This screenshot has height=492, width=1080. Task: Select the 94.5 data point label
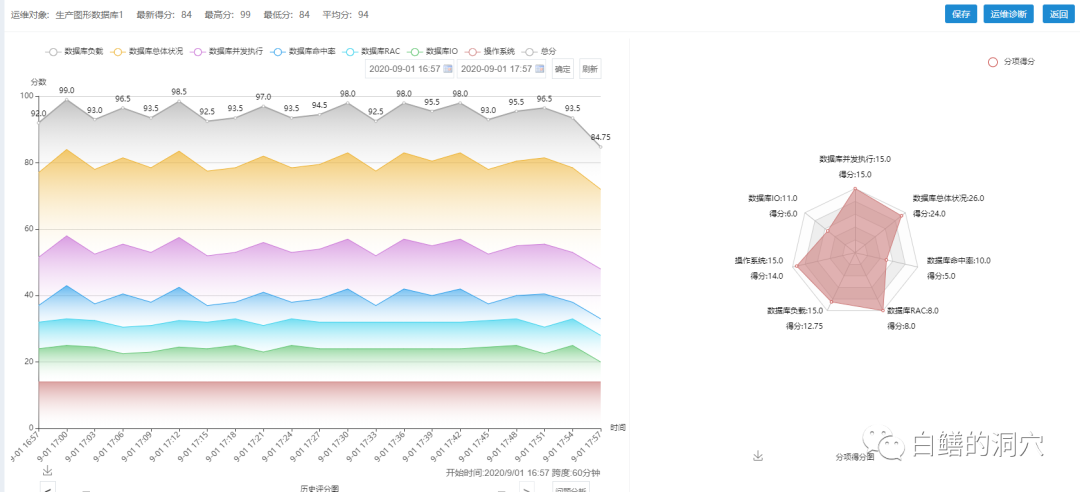(320, 105)
